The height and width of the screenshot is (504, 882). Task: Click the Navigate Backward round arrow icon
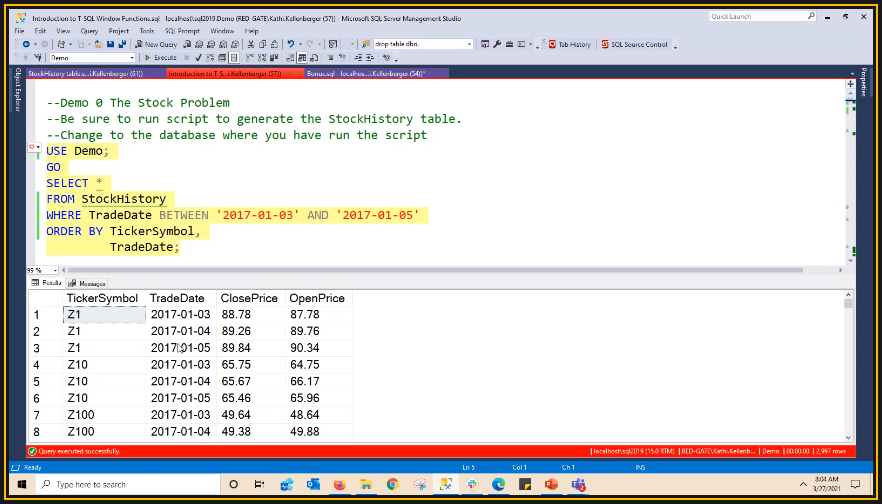(26, 44)
